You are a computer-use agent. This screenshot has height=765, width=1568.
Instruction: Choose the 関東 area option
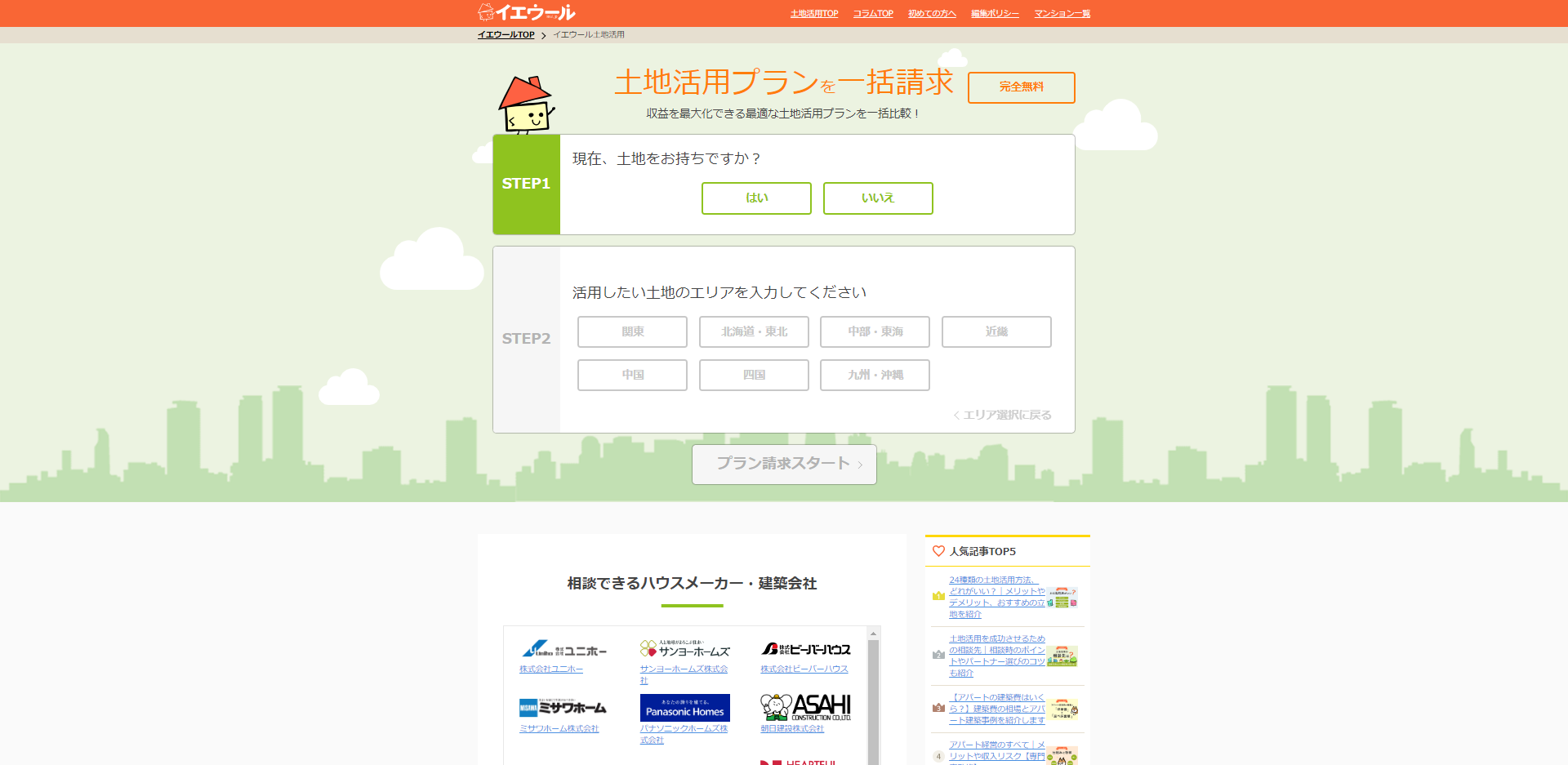tap(632, 331)
